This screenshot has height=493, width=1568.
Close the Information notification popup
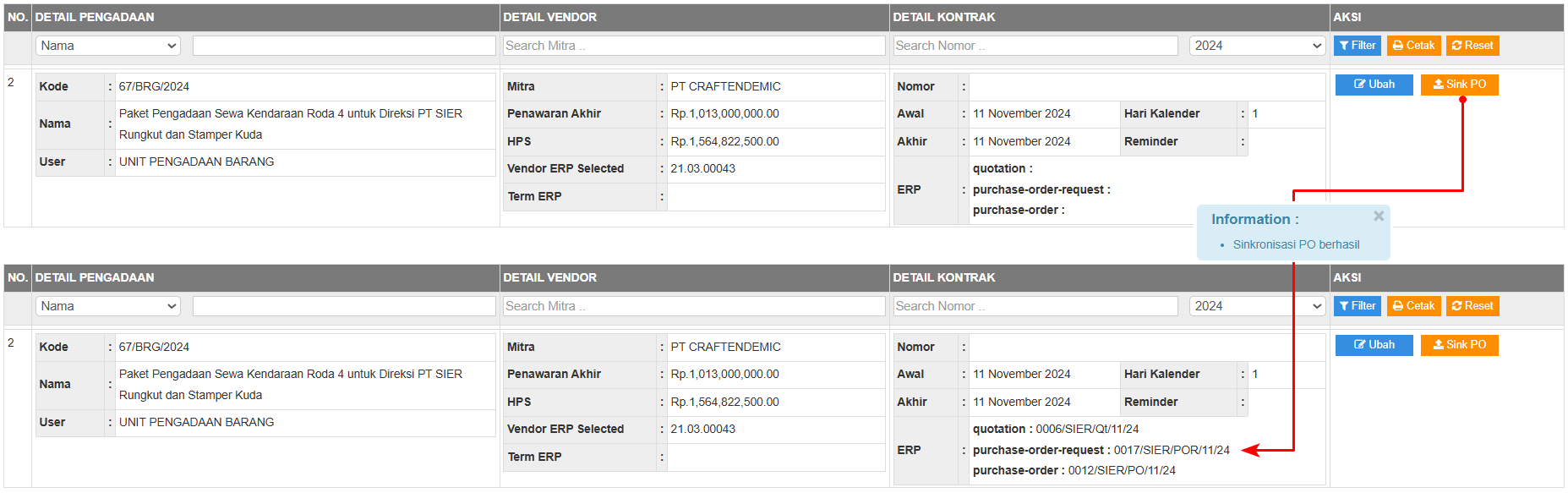click(x=1379, y=216)
